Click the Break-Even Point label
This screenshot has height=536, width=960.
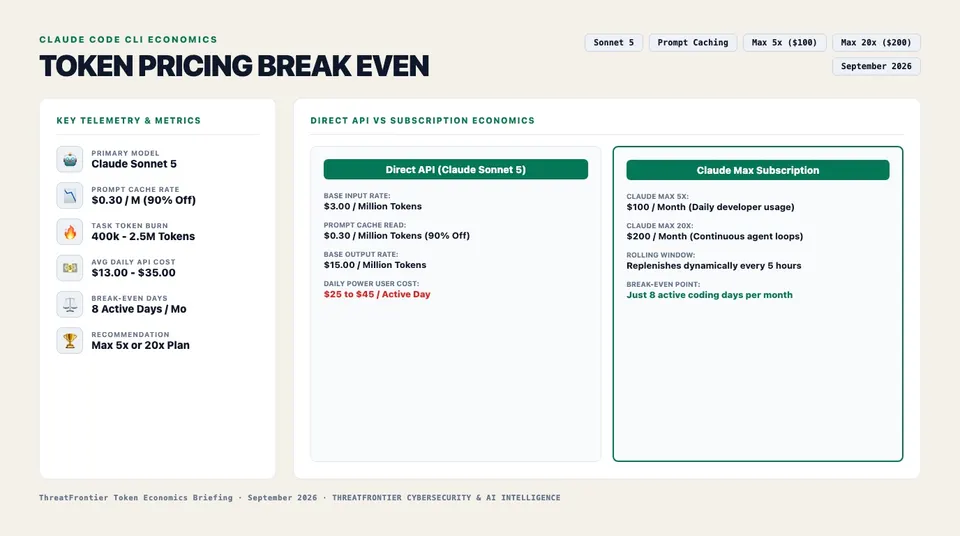point(663,285)
